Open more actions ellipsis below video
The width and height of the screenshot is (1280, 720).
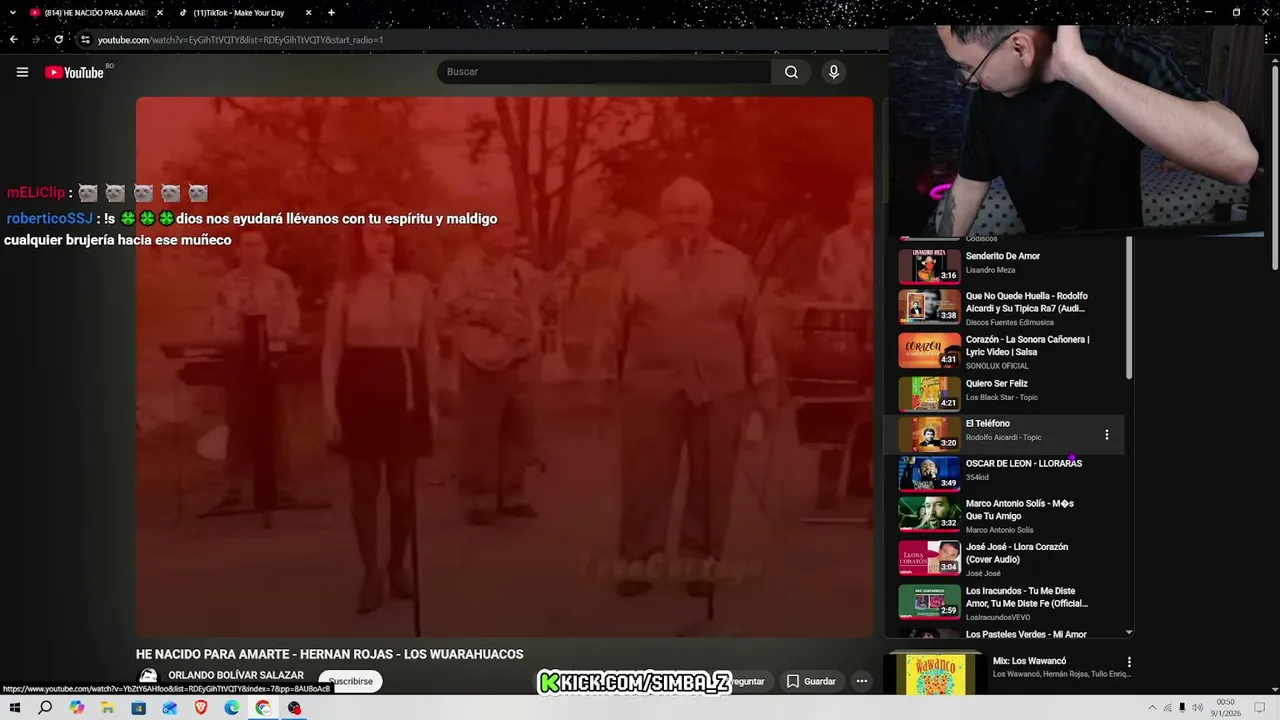(x=862, y=681)
